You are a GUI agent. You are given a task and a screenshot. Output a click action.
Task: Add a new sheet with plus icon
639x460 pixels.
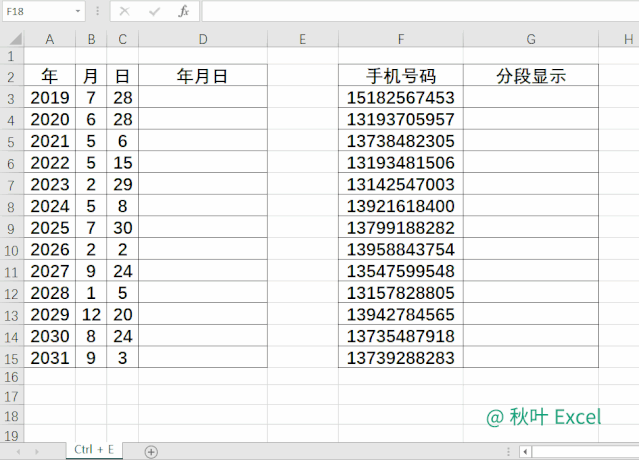coord(151,451)
